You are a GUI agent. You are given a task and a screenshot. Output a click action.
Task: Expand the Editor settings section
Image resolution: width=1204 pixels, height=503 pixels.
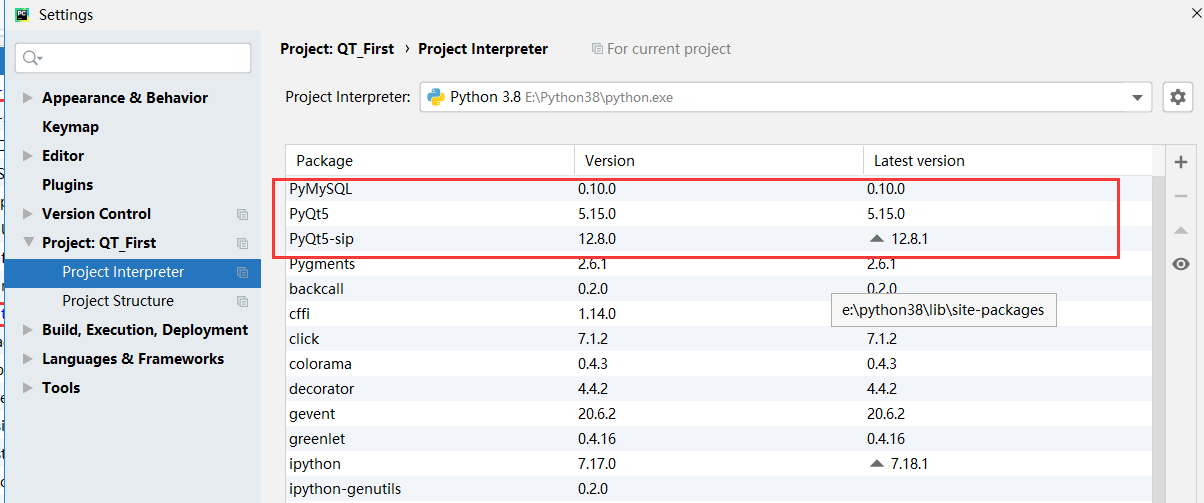27,156
